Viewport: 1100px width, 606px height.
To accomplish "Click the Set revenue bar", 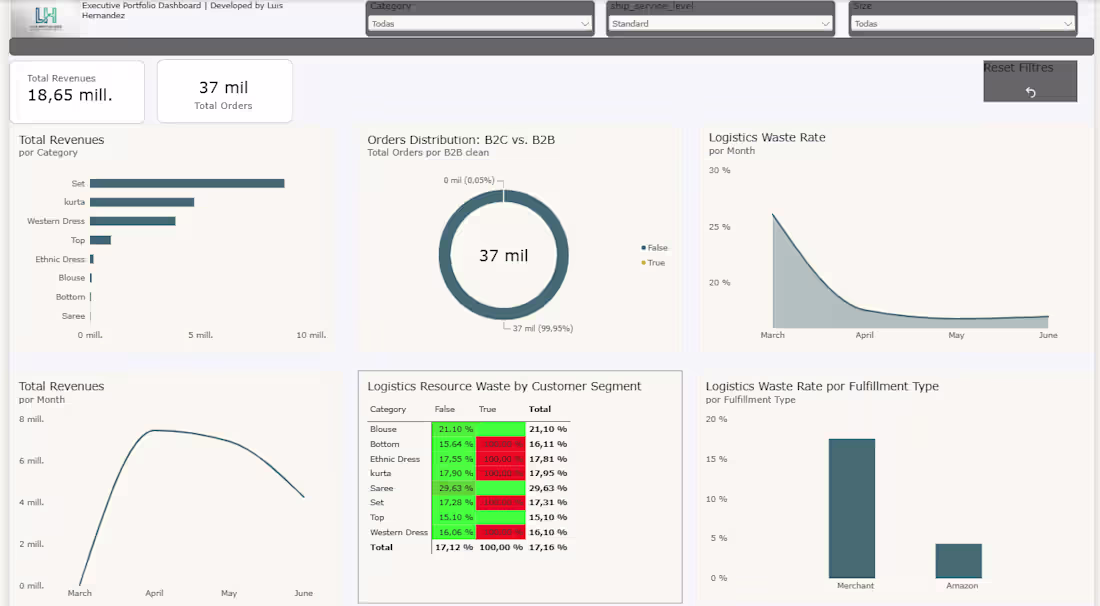I will [x=187, y=183].
